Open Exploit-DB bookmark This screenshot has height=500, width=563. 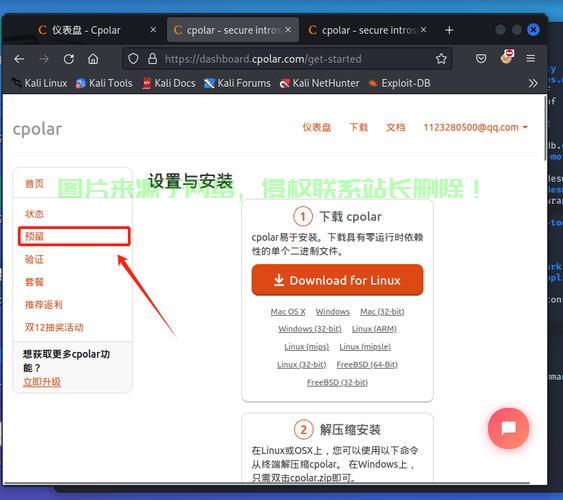(x=399, y=83)
